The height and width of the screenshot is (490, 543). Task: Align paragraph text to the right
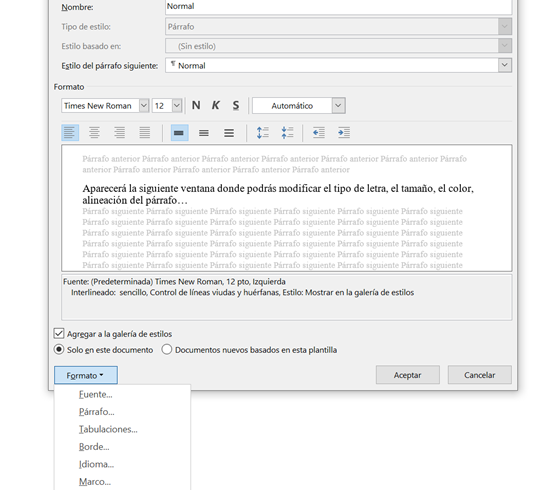(119, 133)
